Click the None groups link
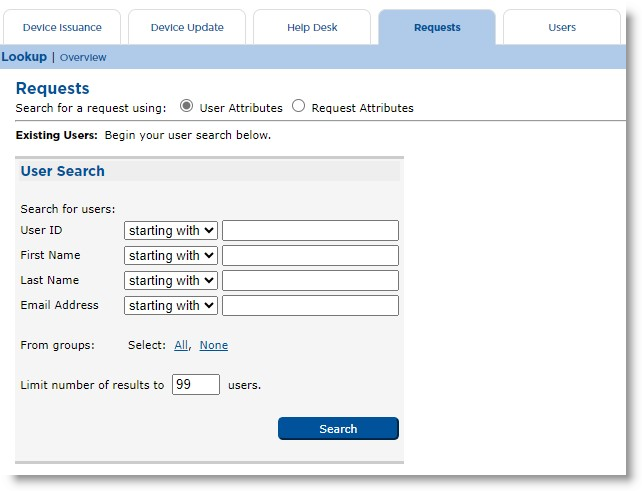Screen dimensions: 642x491 (214, 345)
